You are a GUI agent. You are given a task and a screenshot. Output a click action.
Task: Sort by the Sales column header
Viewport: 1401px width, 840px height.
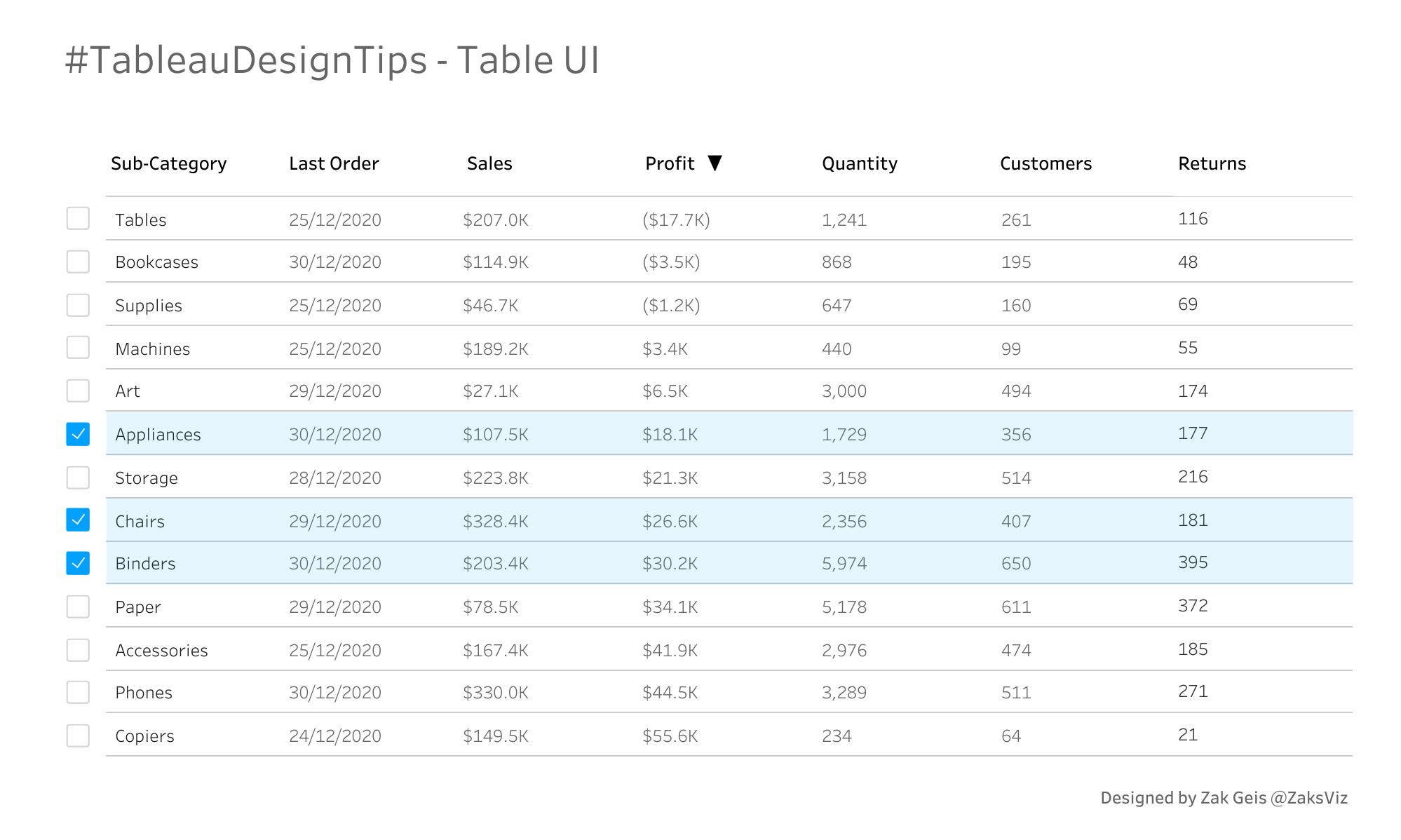point(489,163)
